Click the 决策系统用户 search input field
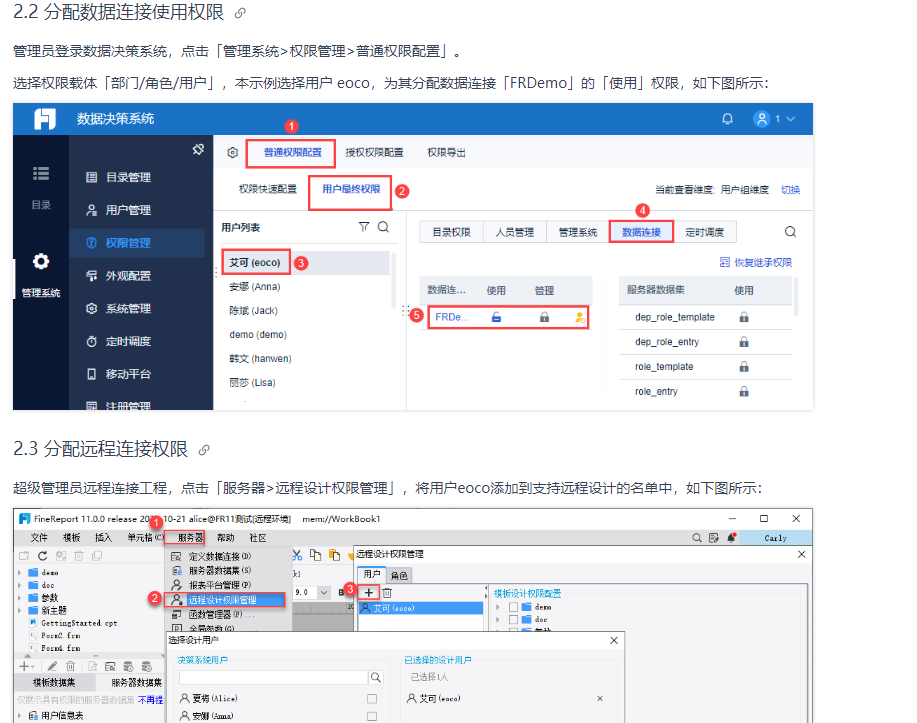The image size is (917, 723). tap(274, 677)
